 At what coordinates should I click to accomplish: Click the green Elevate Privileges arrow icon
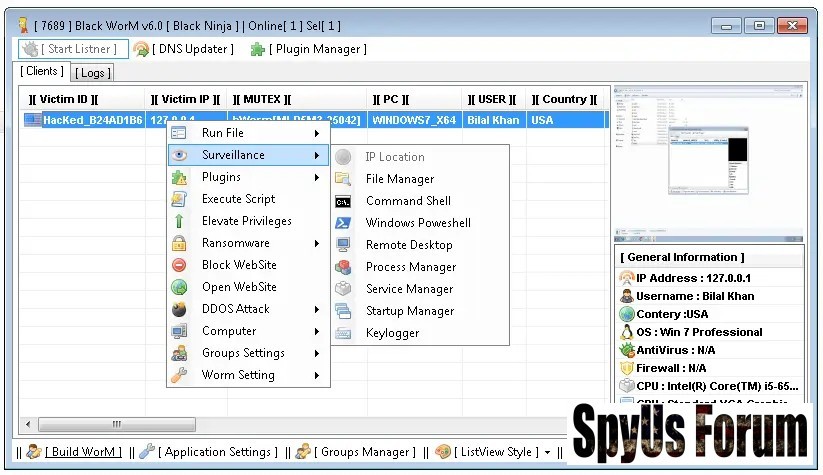pos(179,221)
